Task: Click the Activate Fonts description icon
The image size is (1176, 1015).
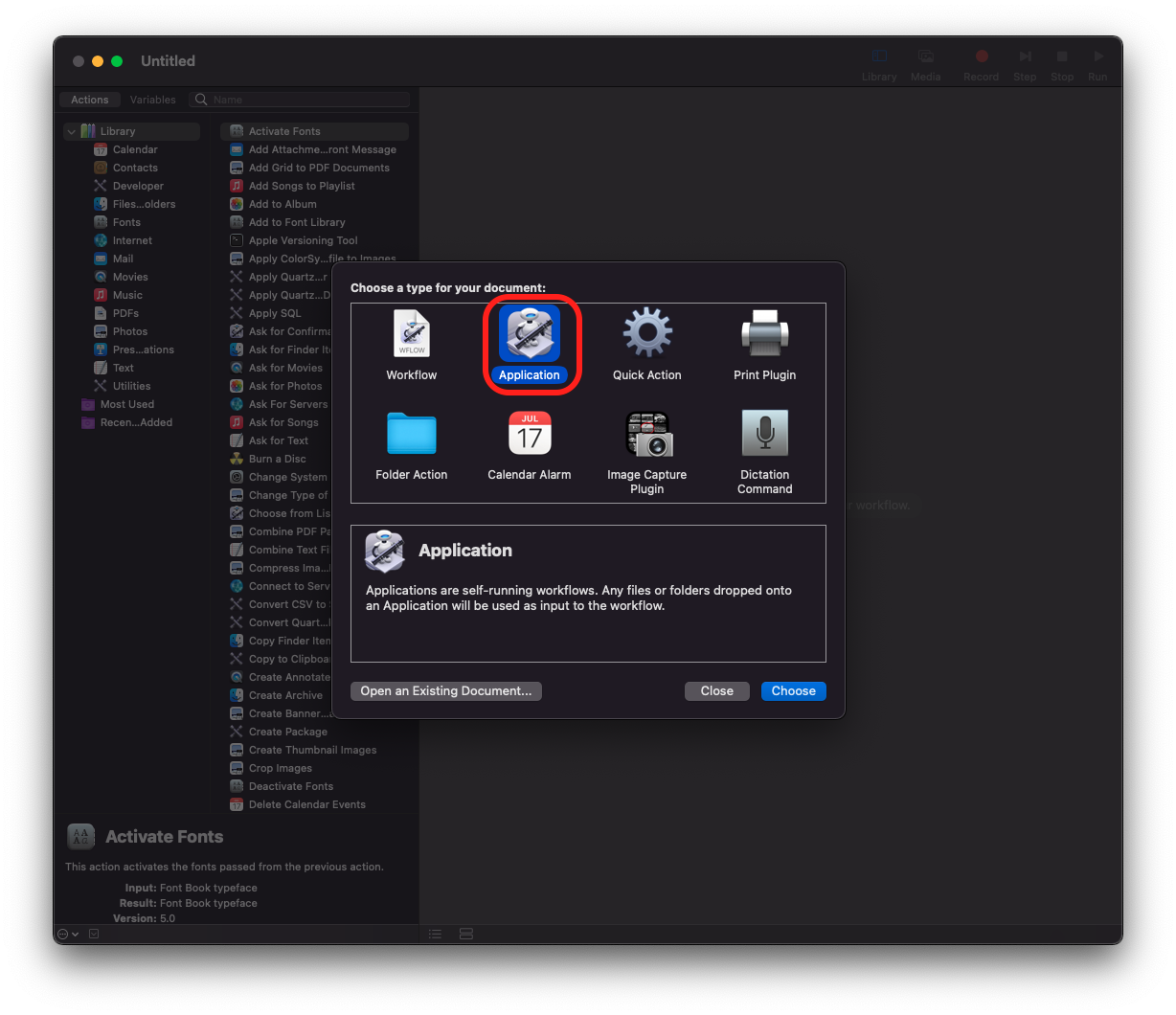Action: [81, 837]
